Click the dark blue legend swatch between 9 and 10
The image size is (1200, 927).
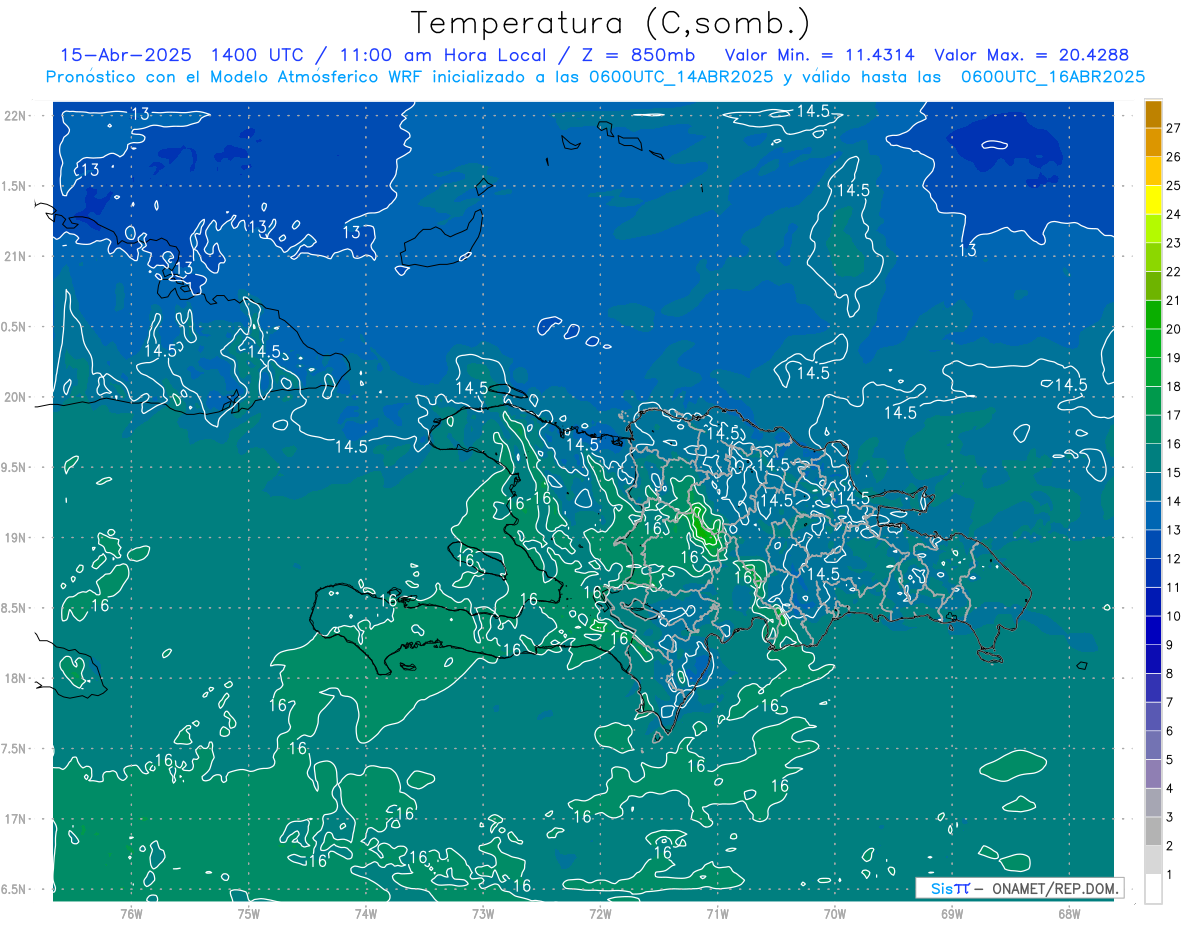pos(1153,630)
